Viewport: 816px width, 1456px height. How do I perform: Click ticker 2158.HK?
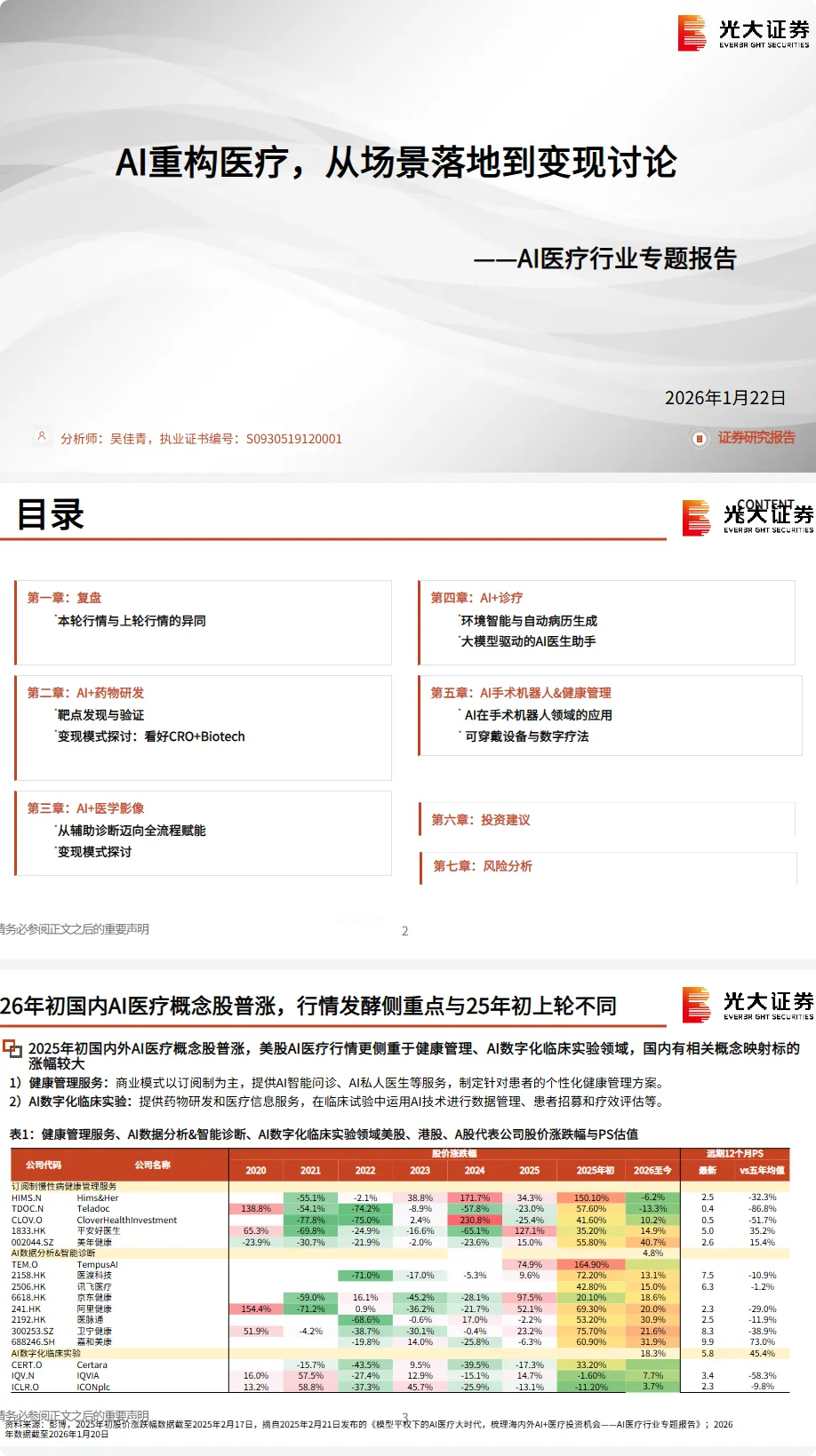pyautogui.click(x=28, y=1276)
